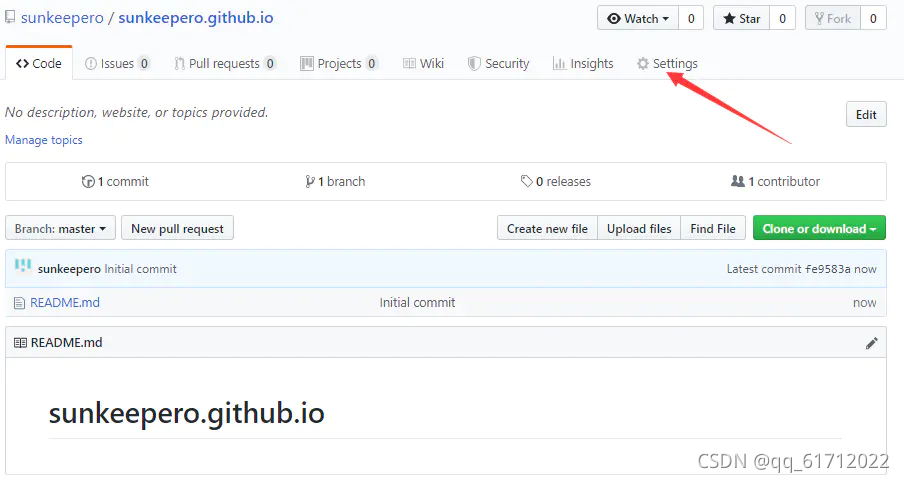
Task: Open the Initial commit message beside sunkeepero
Action: pyautogui.click(x=141, y=269)
